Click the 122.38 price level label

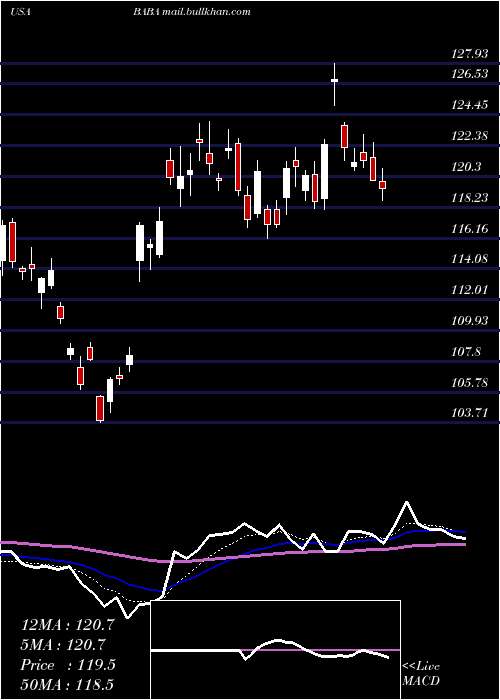coord(470,136)
